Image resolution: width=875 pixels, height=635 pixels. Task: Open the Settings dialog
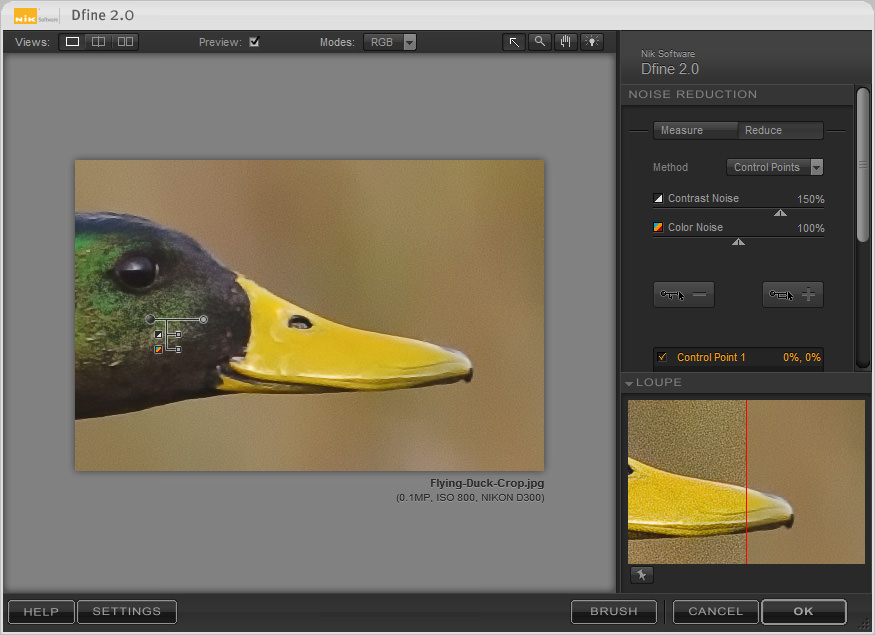(x=127, y=612)
